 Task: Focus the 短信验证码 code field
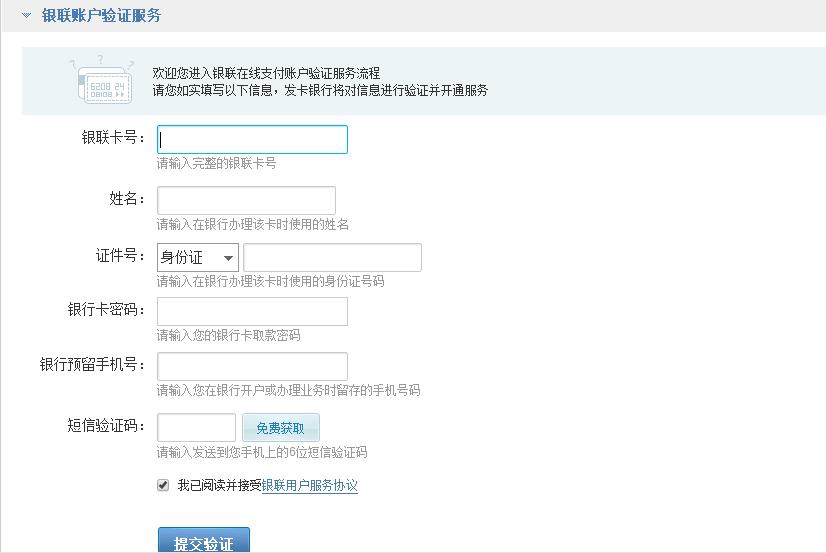point(196,428)
